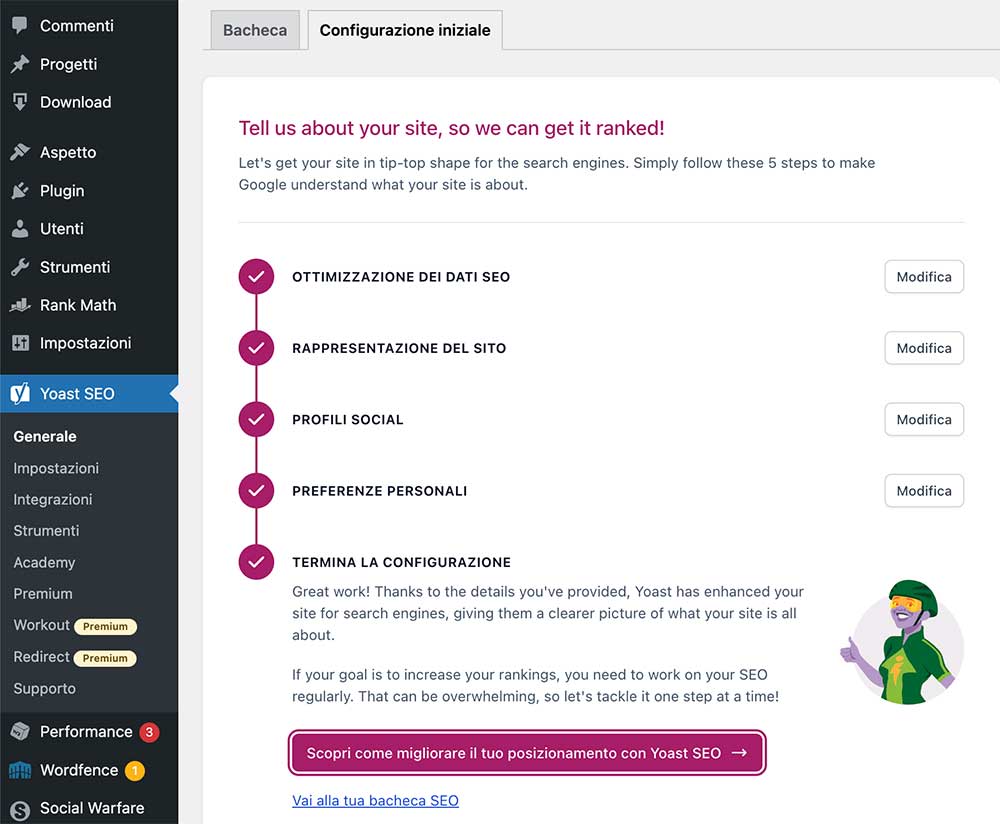
Task: Open the Wordfence shield icon
Action: click(x=20, y=770)
